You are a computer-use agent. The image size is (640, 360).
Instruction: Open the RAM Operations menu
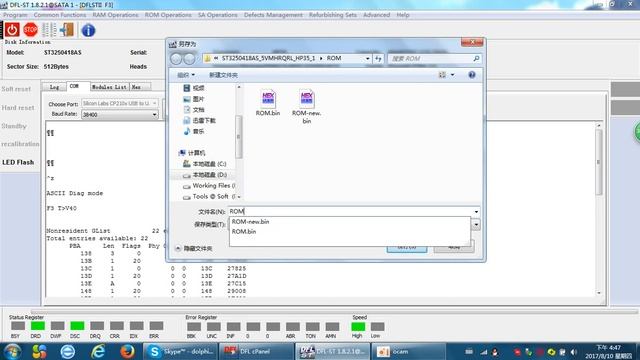116,15
